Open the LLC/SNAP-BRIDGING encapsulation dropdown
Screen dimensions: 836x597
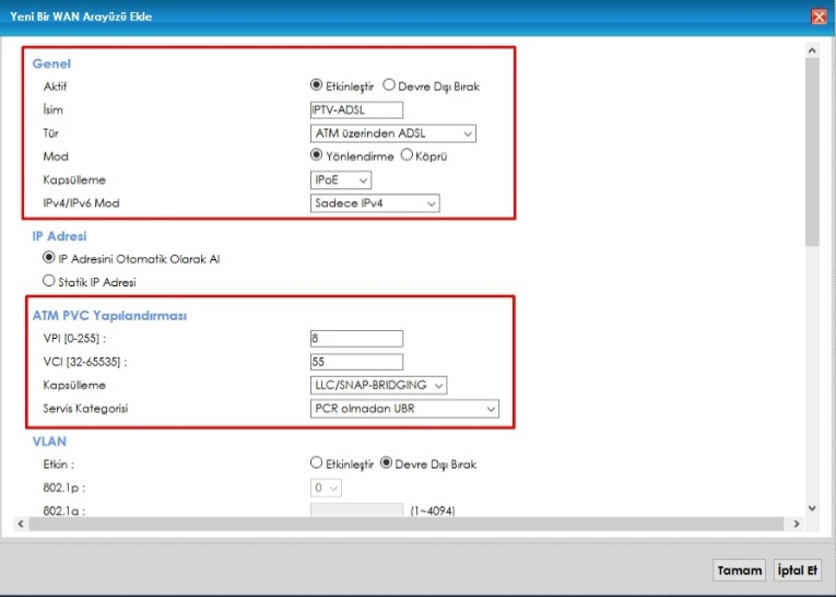point(379,385)
